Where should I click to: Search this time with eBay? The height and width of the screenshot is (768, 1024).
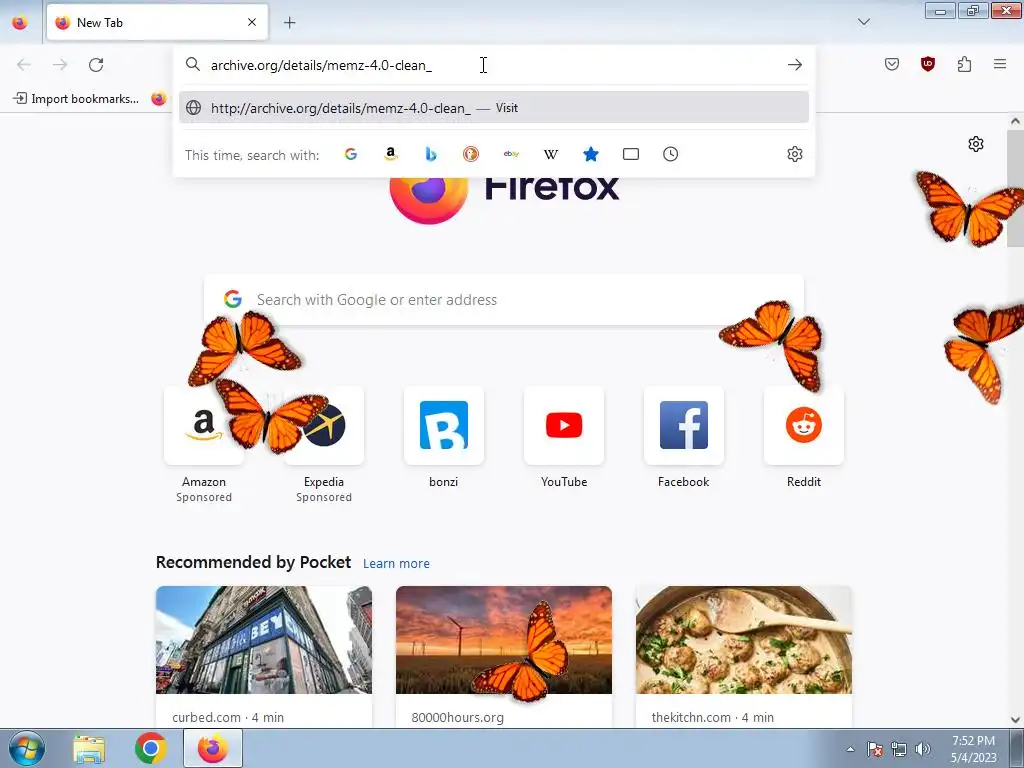[511, 154]
